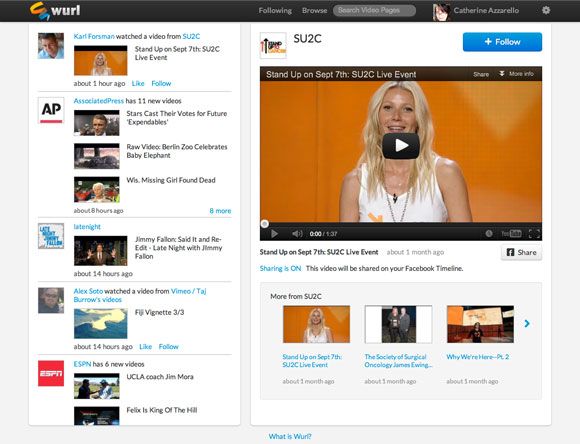
Task: Open Stand Up on Sept 7th thumbnail in More from SU2C
Action: pos(316,324)
